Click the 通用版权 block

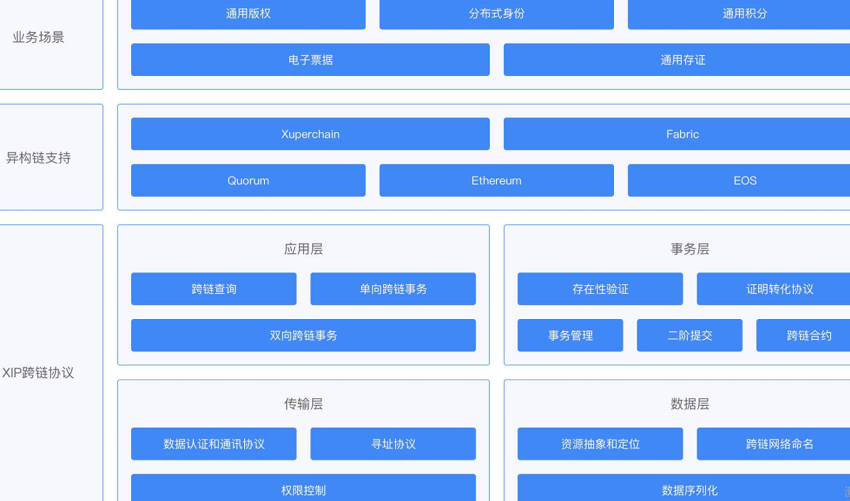pyautogui.click(x=248, y=14)
